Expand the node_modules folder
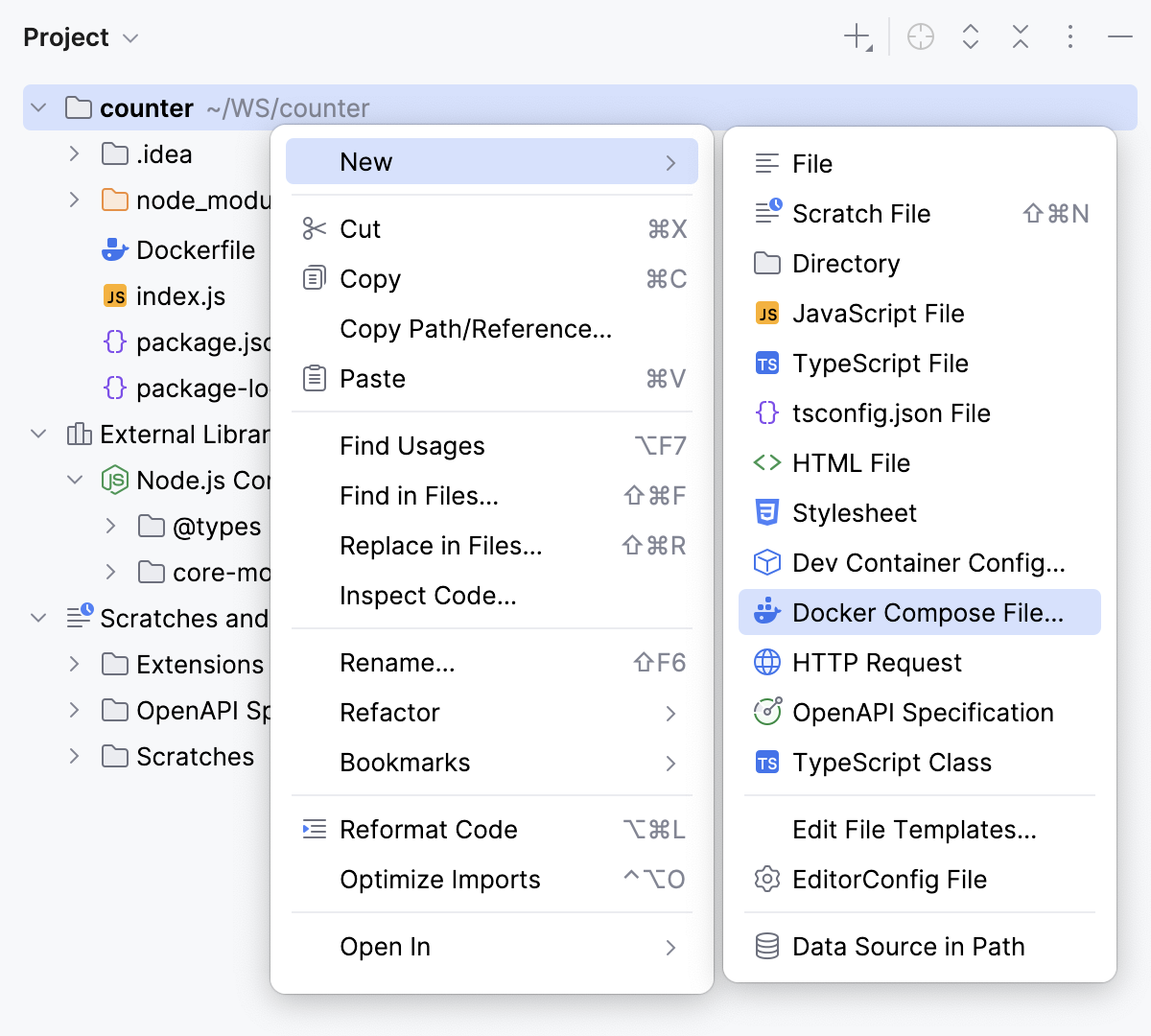 75,200
